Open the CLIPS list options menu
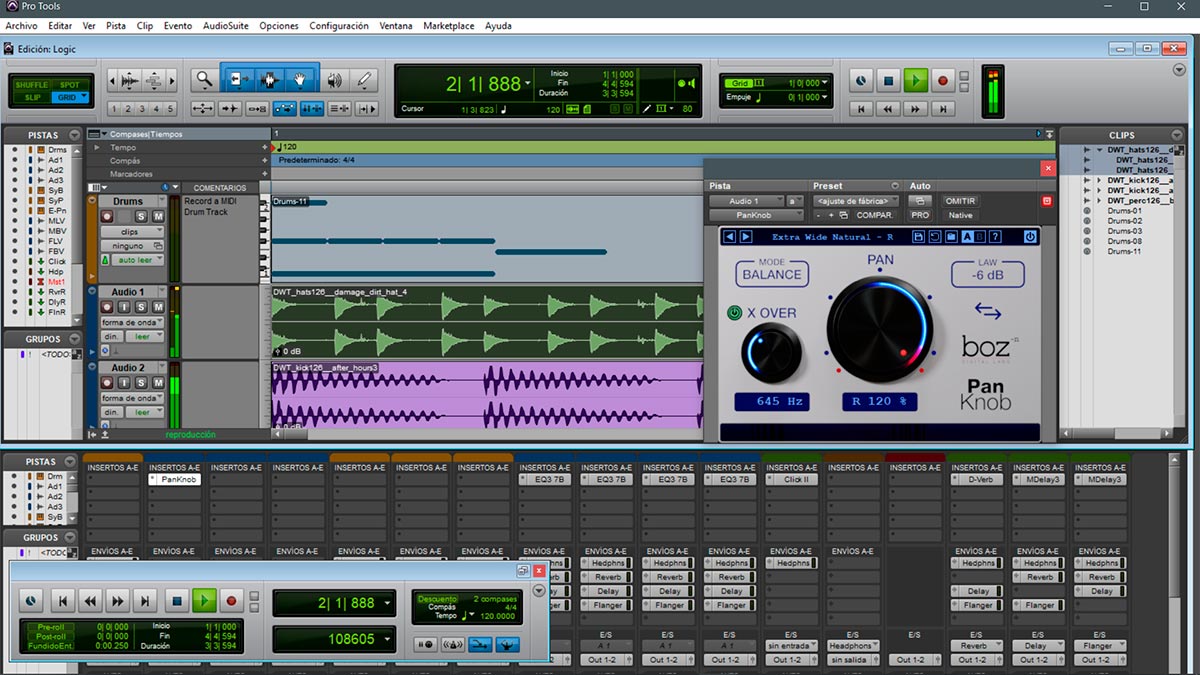The height and width of the screenshot is (675, 1200). (1177, 135)
